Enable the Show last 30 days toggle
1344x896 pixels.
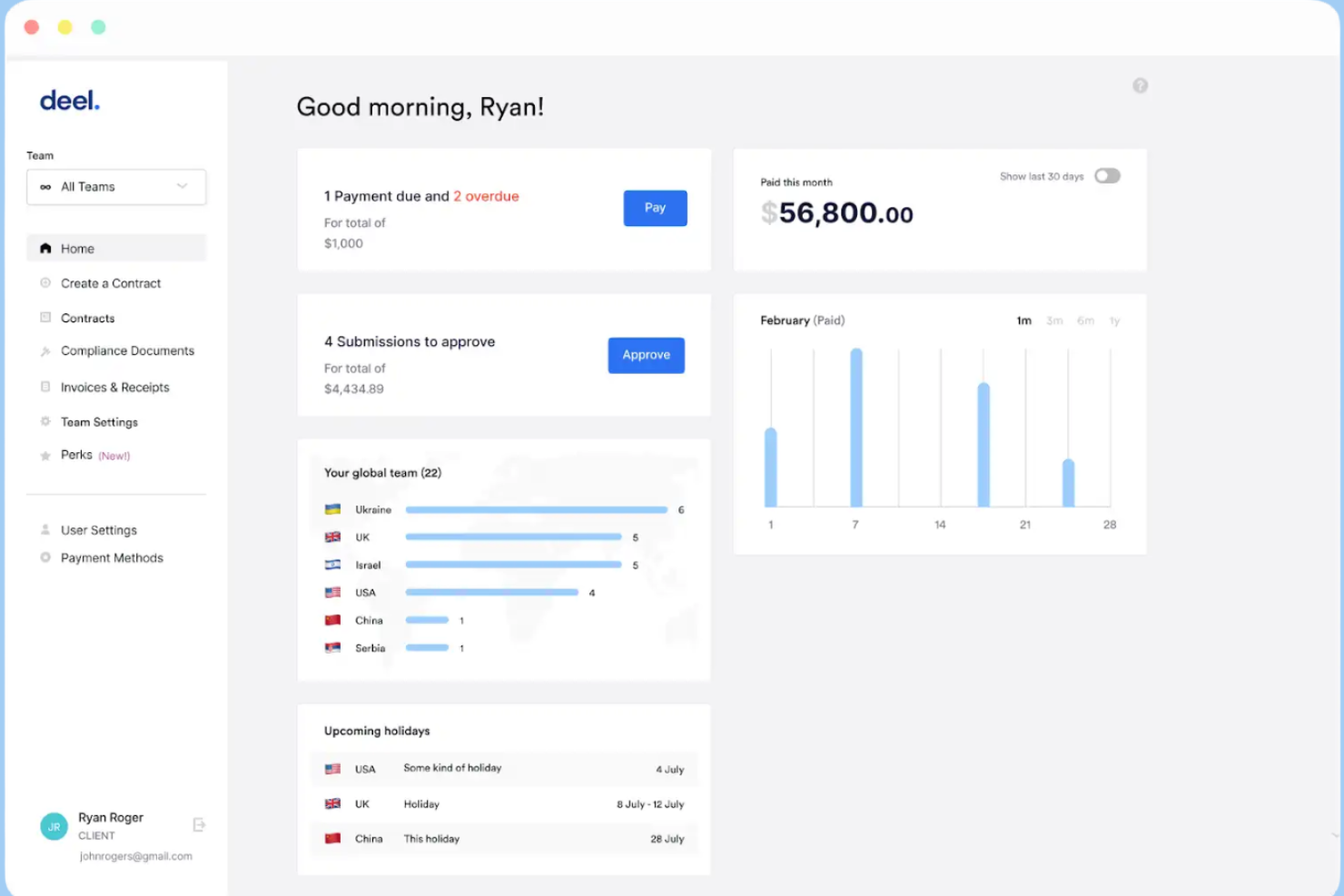point(1106,176)
